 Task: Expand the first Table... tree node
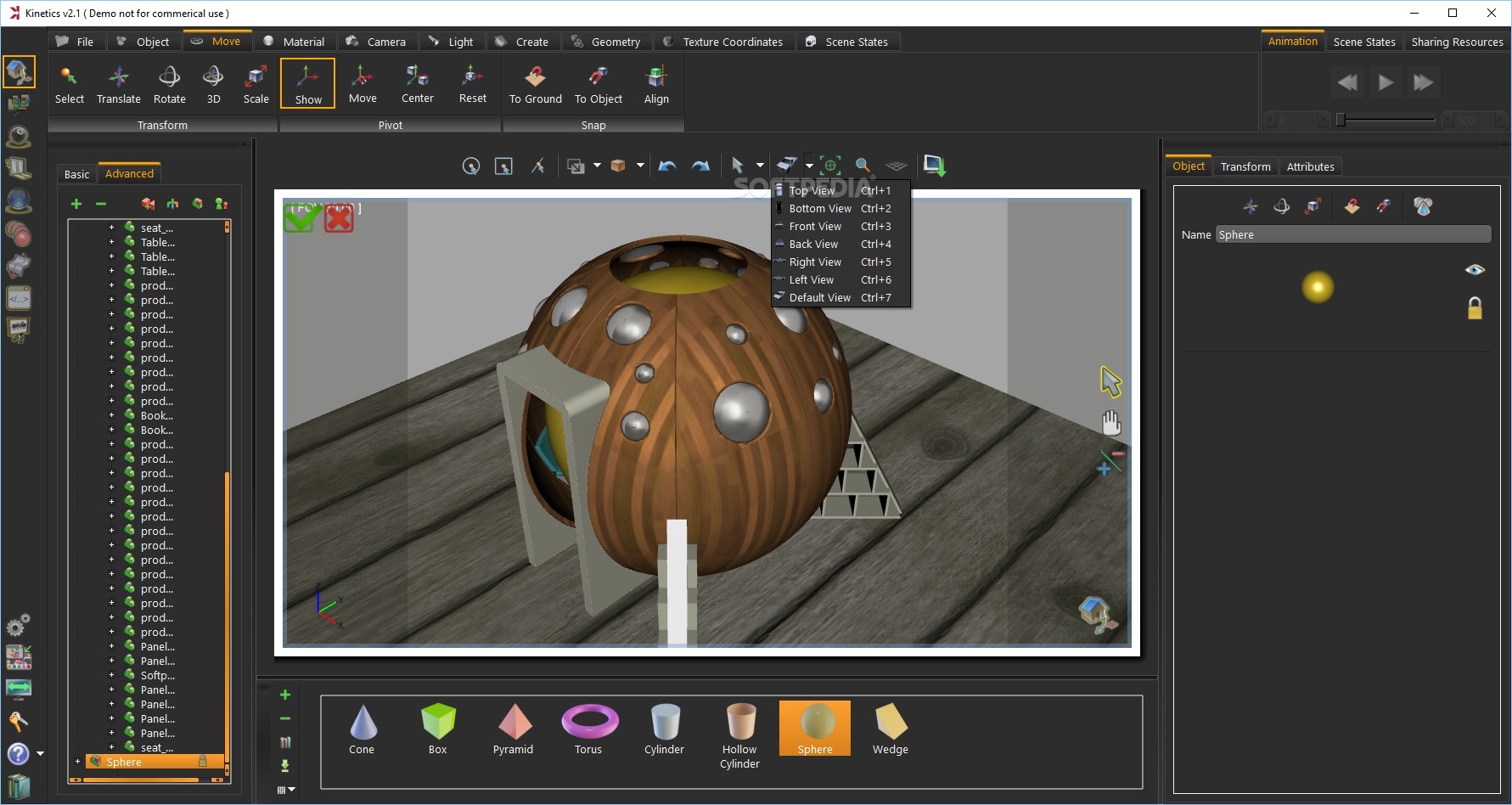click(x=111, y=242)
